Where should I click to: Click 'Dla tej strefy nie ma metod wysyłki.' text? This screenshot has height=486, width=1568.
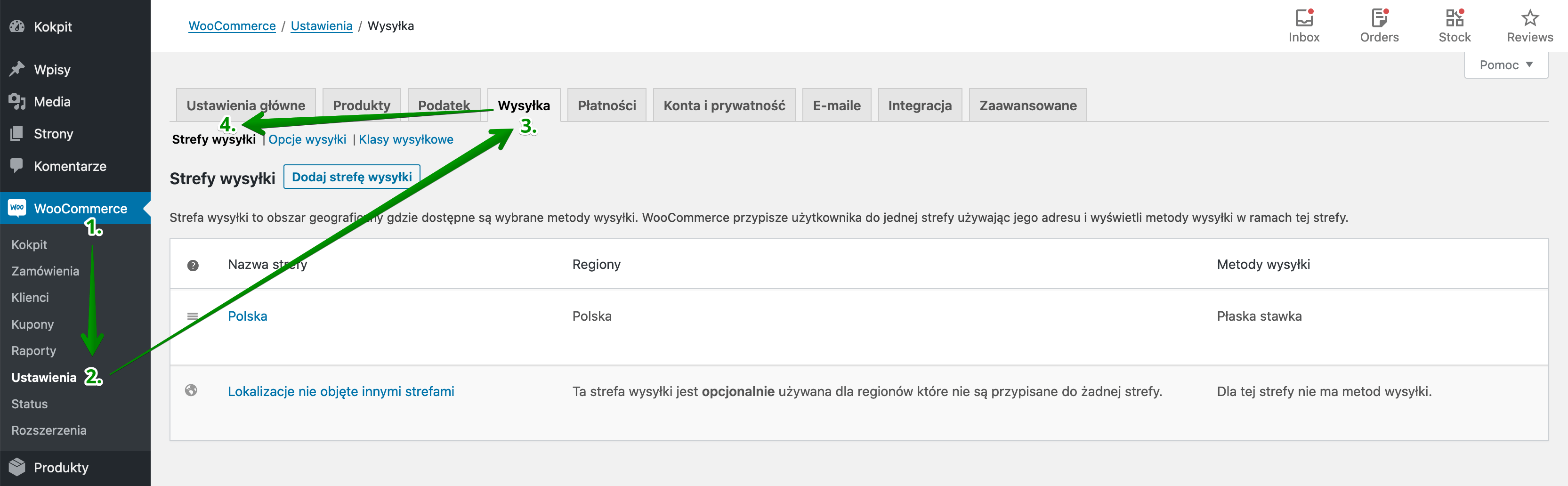tap(1324, 392)
